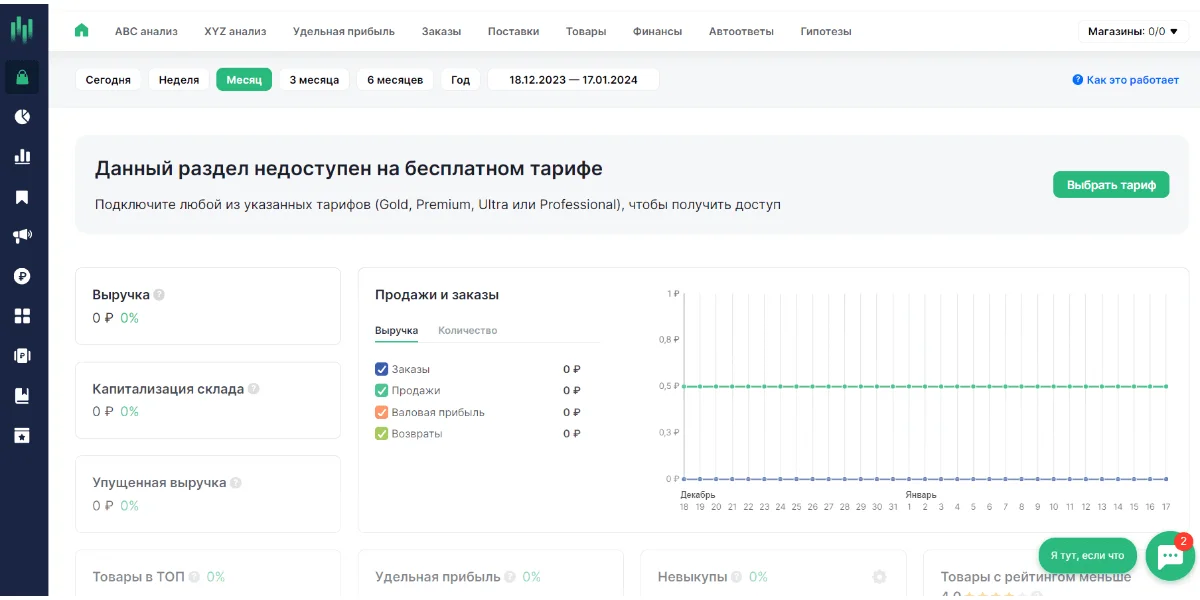Open the pie chart sidebar section

(x=22, y=117)
